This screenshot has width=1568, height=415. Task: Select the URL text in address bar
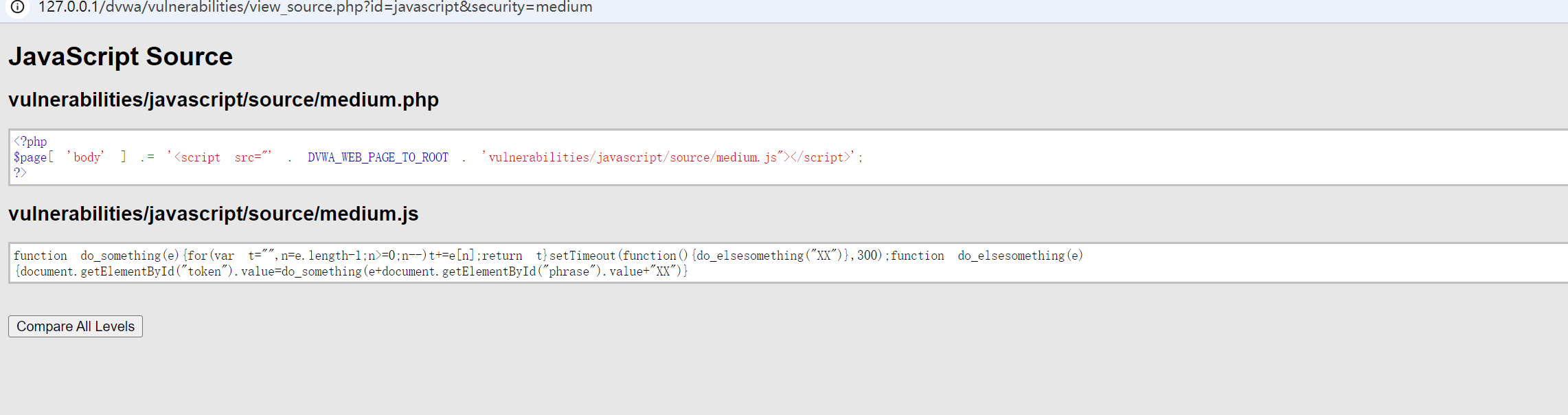315,7
